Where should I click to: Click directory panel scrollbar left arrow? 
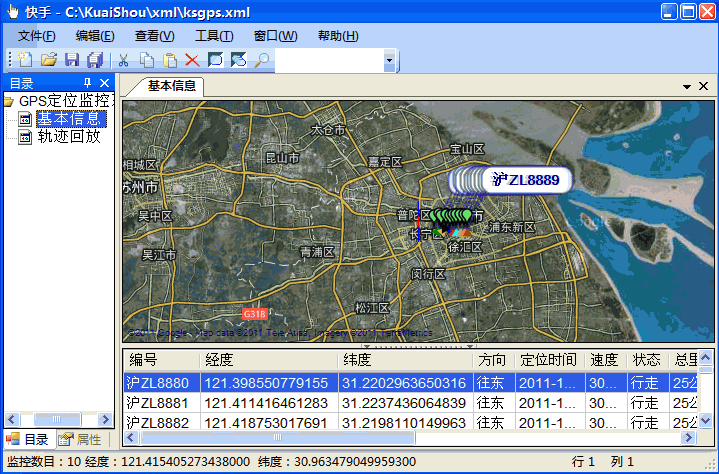(x=12, y=419)
